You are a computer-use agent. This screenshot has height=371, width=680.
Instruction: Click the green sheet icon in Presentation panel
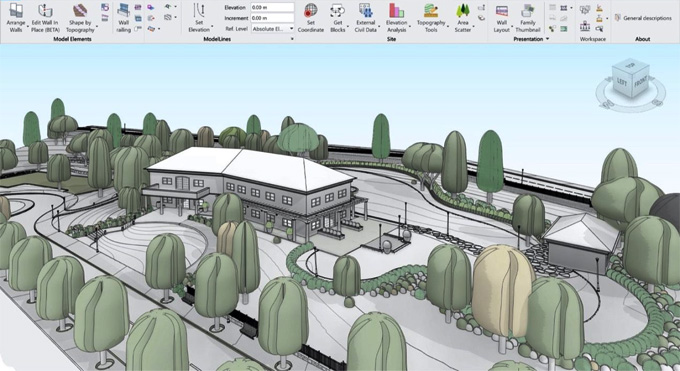pos(563,29)
